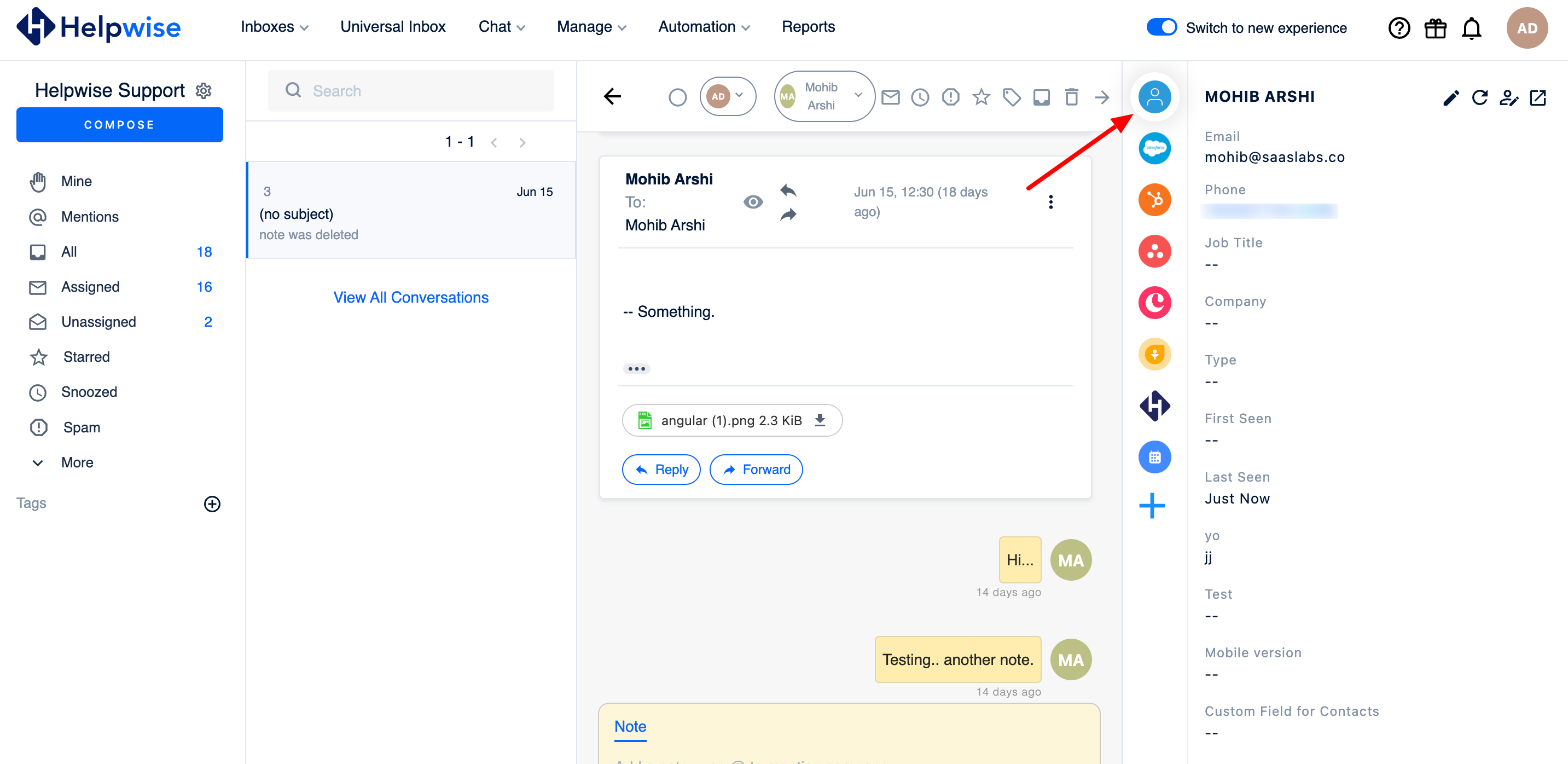Click the merge contact person-edit icon
The height and width of the screenshot is (764, 1568).
(1509, 97)
